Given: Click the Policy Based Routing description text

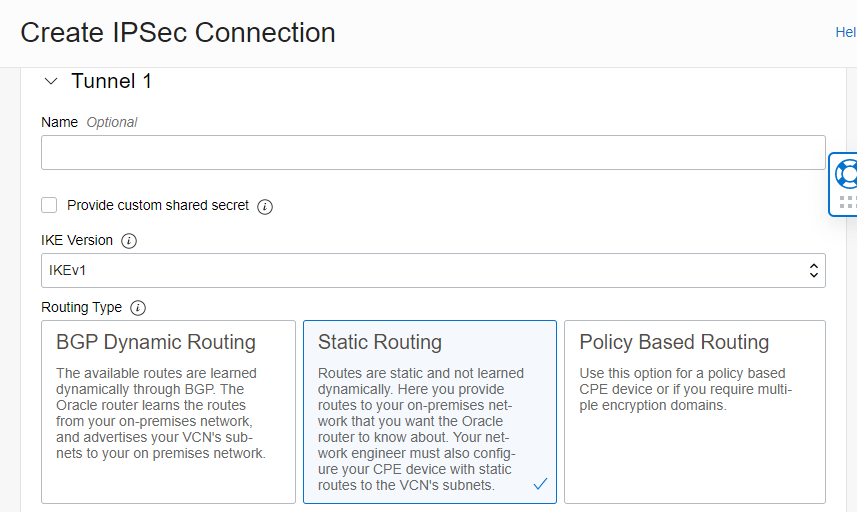Looking at the screenshot, I should (685, 389).
